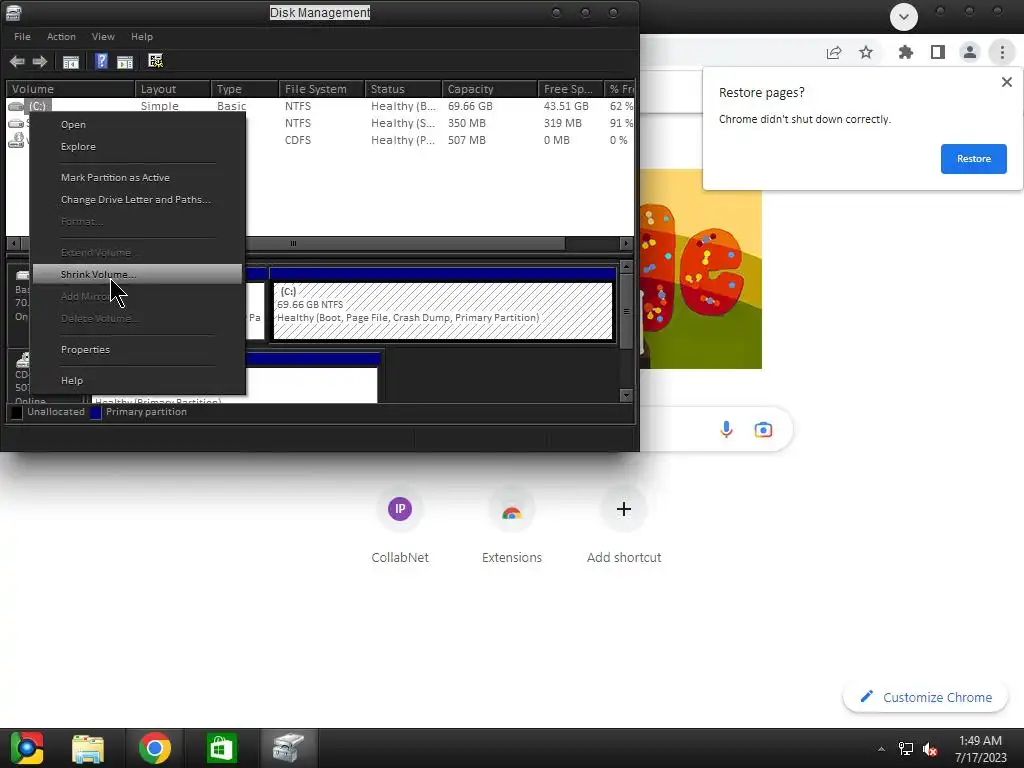Viewport: 1024px width, 768px height.
Task: Click disk pane scroll up arrow
Action: pos(626,266)
